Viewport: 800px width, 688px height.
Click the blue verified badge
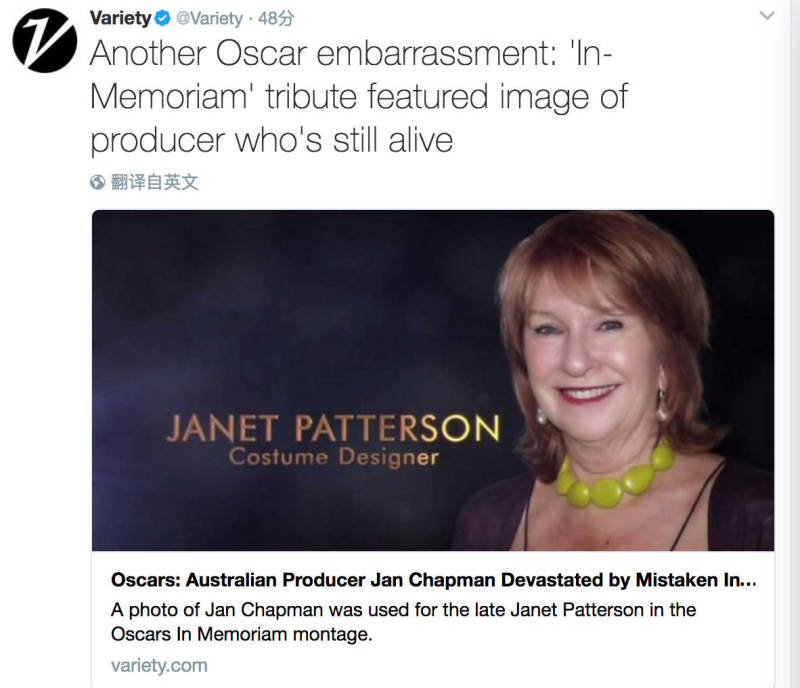pos(163,19)
